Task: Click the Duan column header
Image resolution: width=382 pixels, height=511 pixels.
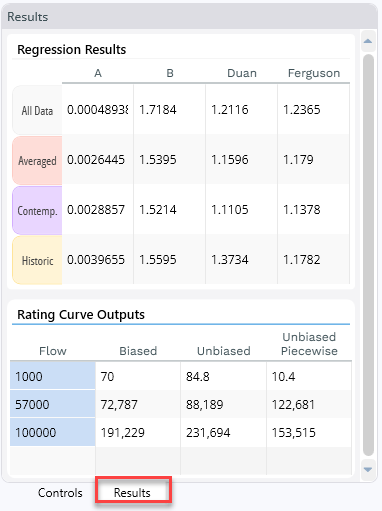Action: pyautogui.click(x=242, y=73)
